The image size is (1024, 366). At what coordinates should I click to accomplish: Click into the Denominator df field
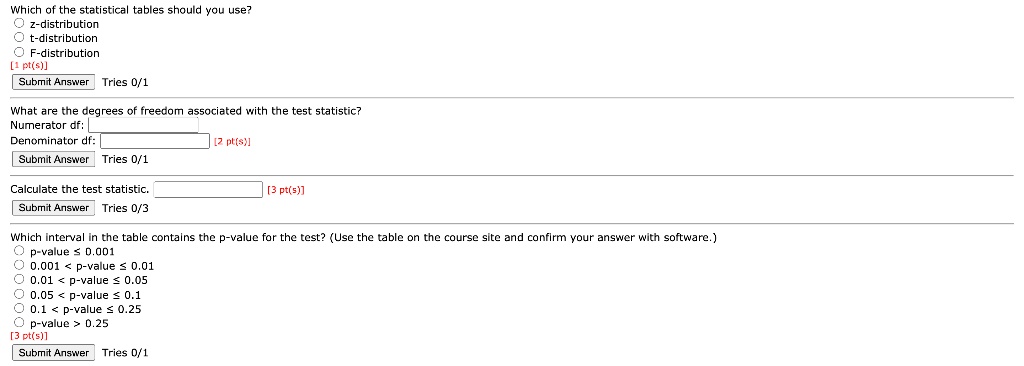coord(155,141)
